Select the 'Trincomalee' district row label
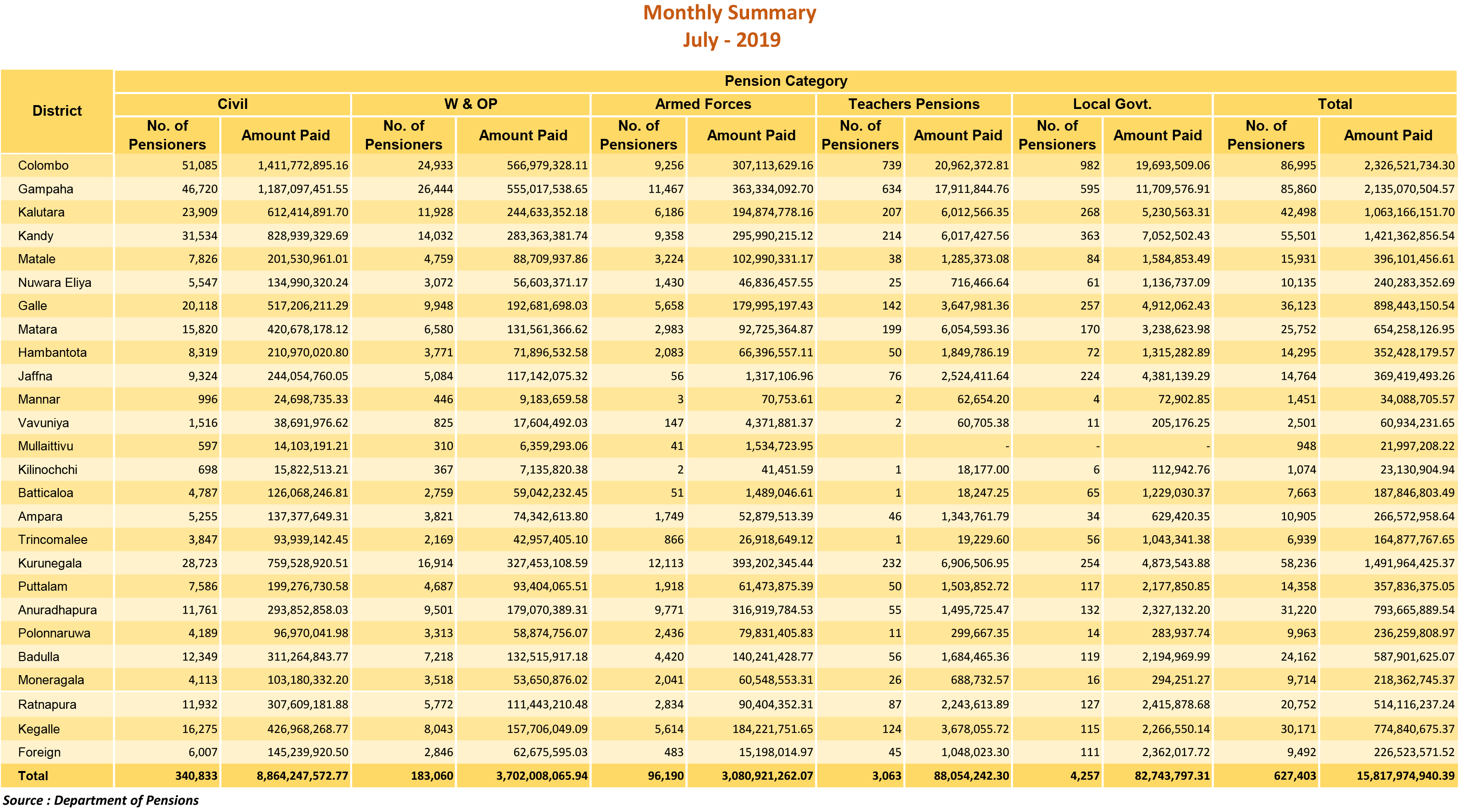 pos(53,540)
